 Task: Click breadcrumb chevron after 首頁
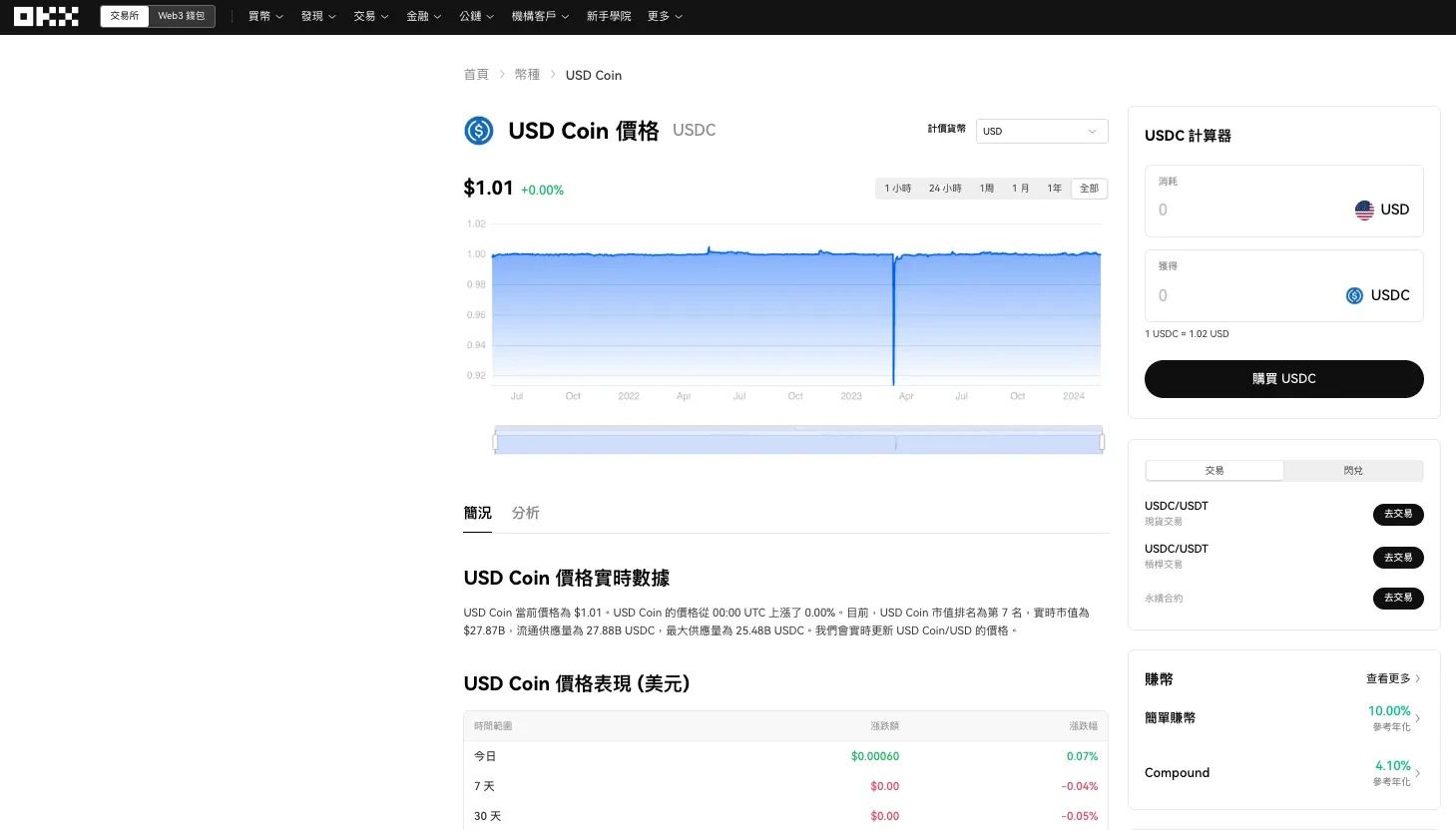[502, 75]
